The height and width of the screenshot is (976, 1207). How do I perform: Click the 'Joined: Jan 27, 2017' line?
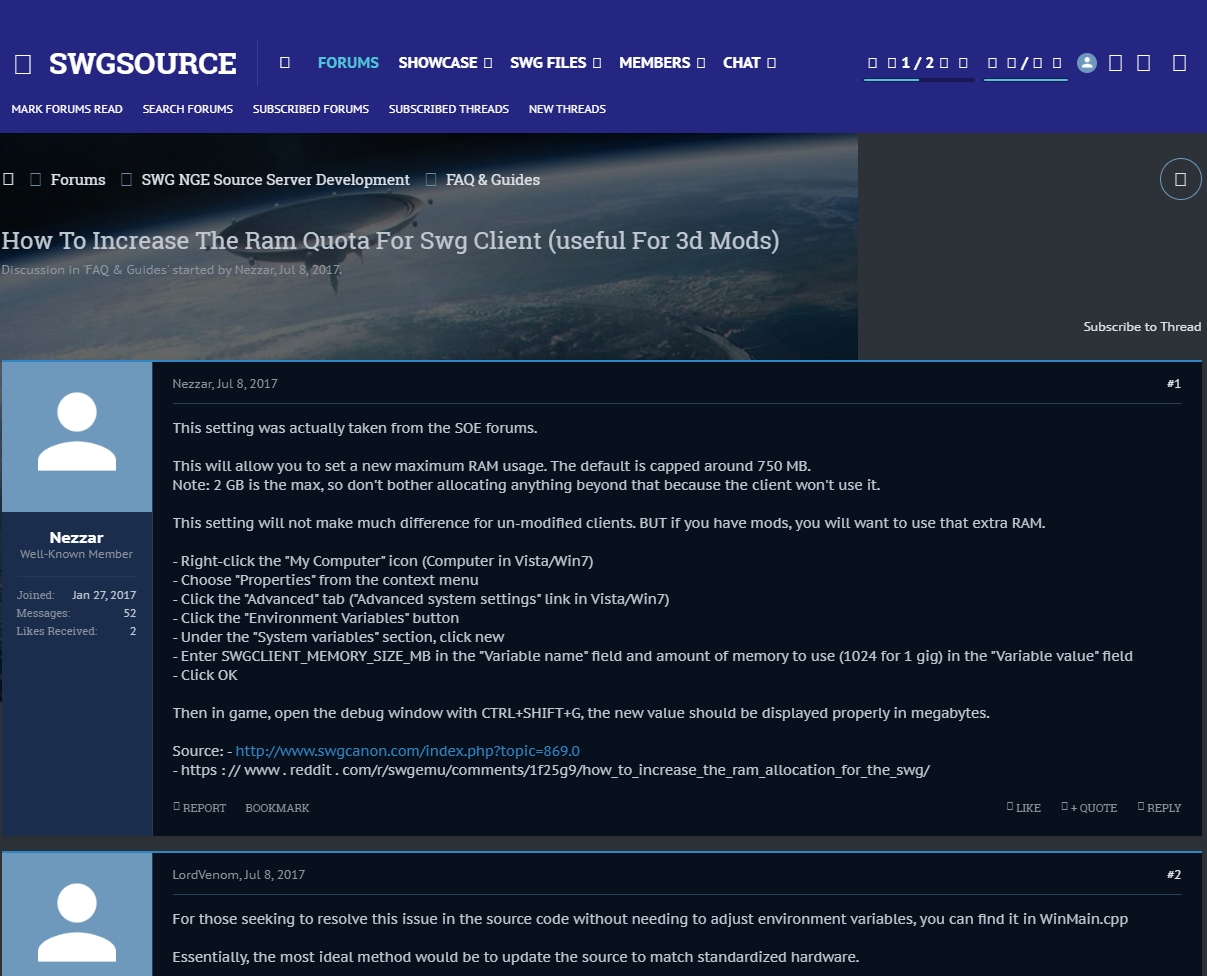point(76,595)
